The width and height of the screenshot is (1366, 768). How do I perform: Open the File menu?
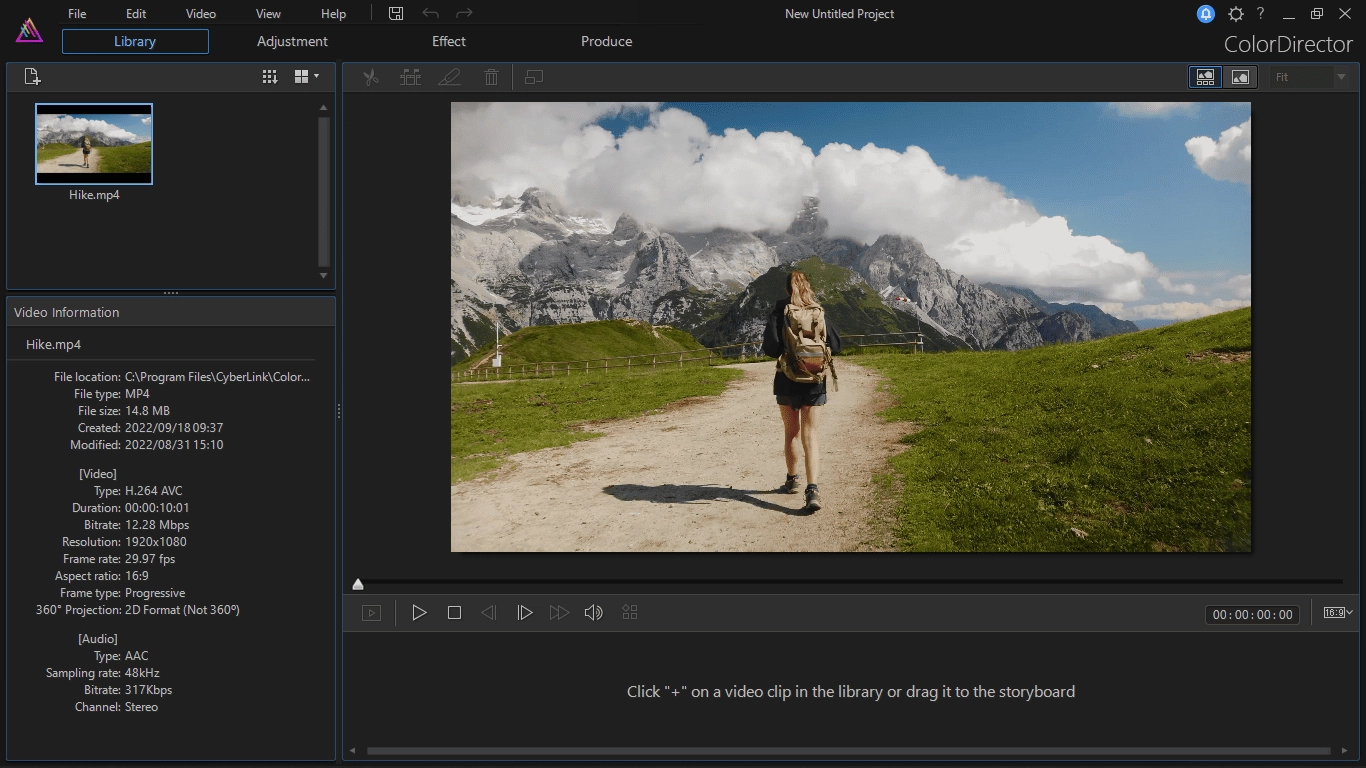click(x=77, y=14)
